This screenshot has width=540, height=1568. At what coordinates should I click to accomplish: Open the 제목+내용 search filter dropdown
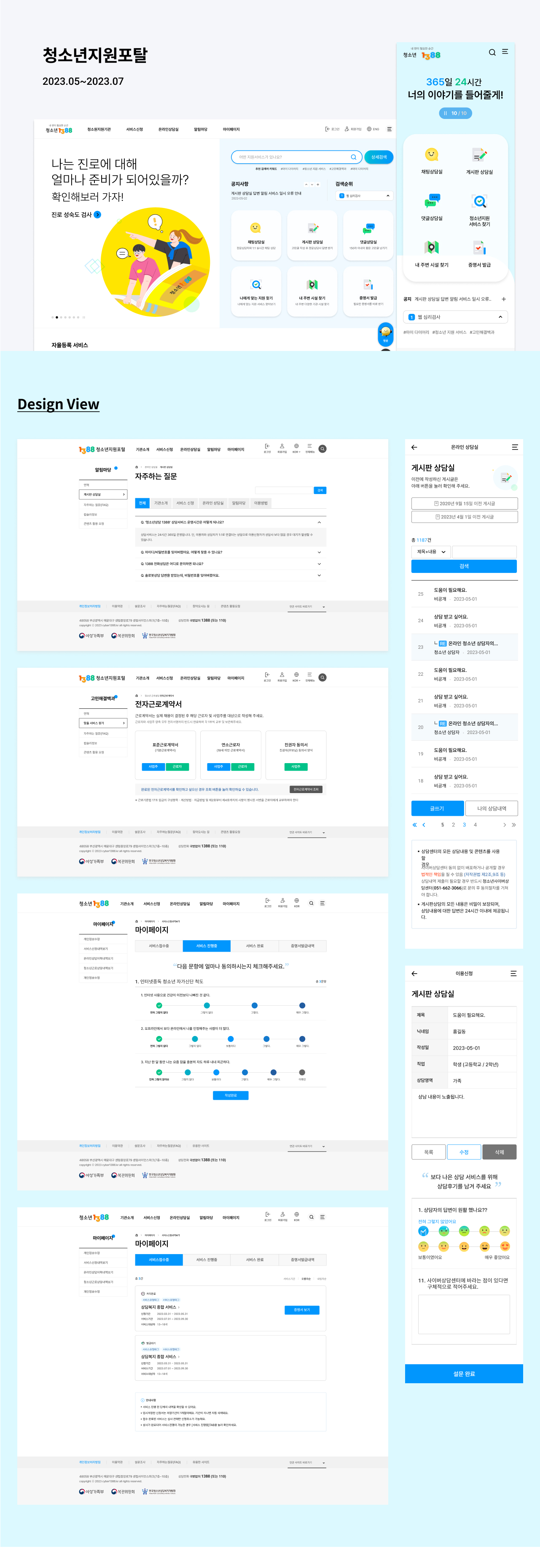pos(430,551)
